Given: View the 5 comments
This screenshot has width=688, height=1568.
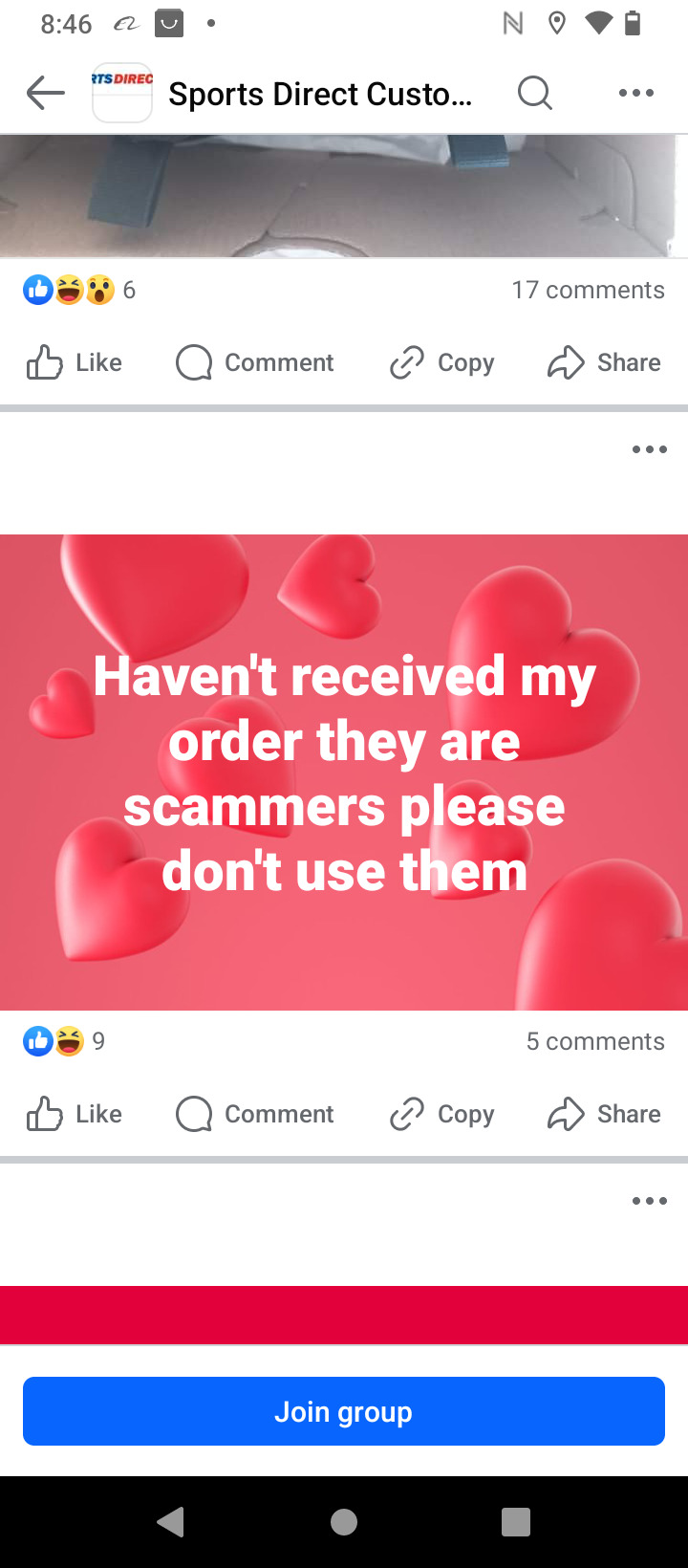Looking at the screenshot, I should 595,1041.
